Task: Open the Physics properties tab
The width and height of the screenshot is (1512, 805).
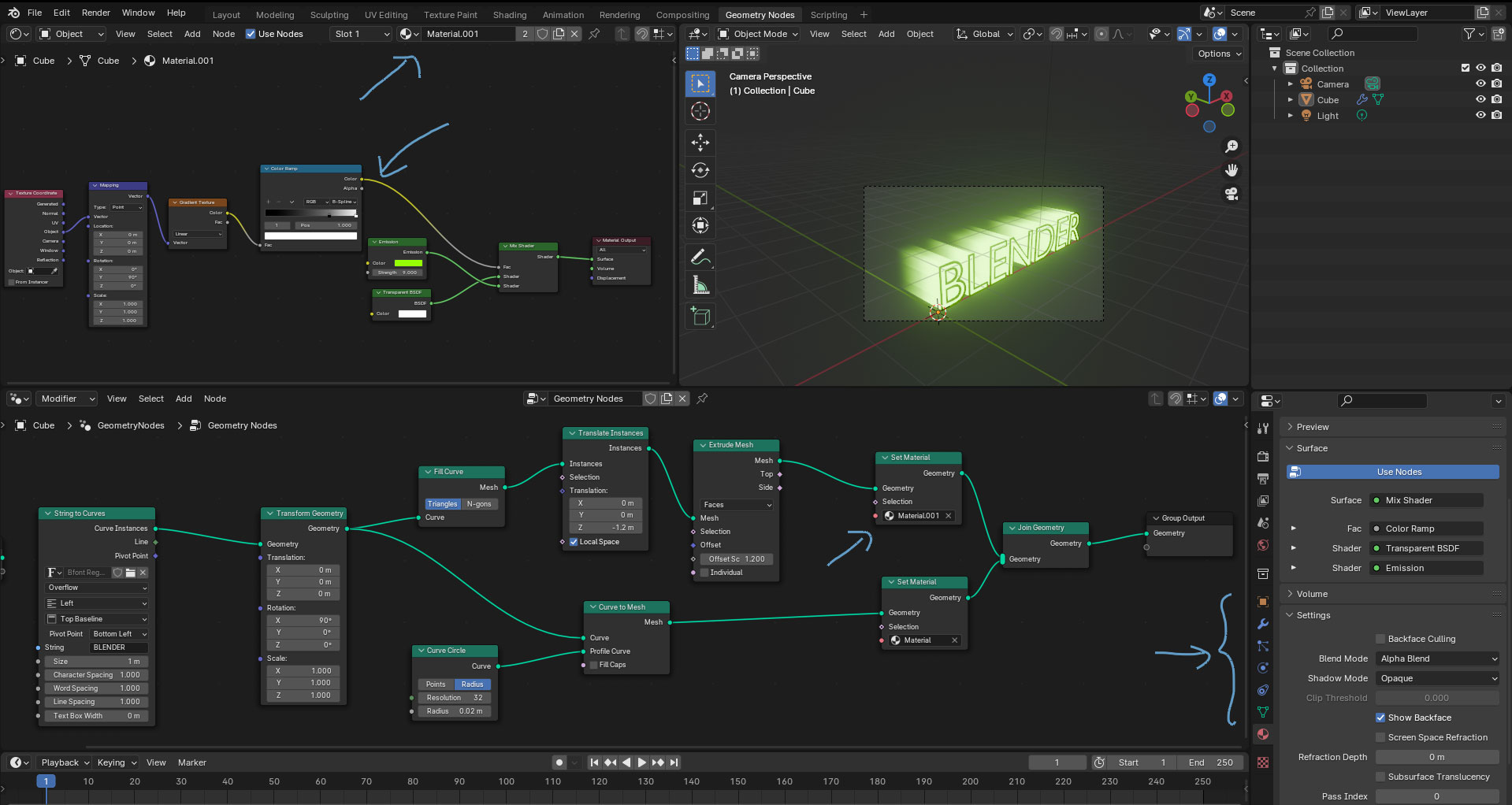Action: (x=1263, y=668)
